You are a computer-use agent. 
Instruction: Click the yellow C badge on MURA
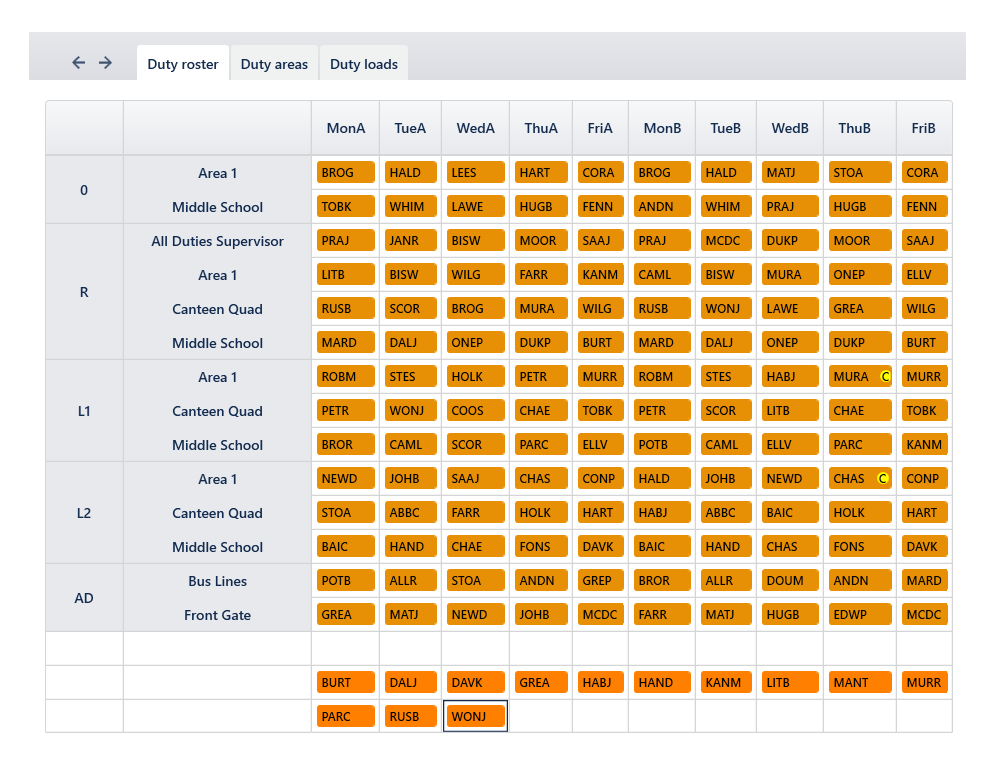pos(885,377)
